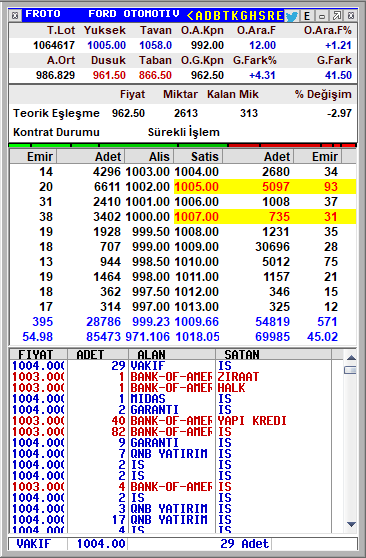Click the % Değişim value -2.97
The image size is (366, 558).
339,113
